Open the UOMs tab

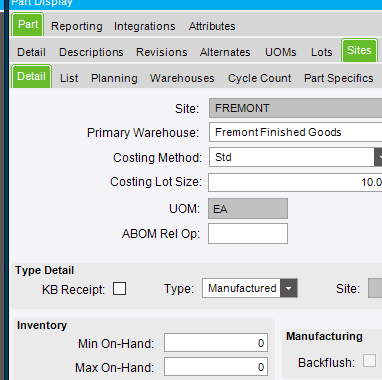pos(281,52)
